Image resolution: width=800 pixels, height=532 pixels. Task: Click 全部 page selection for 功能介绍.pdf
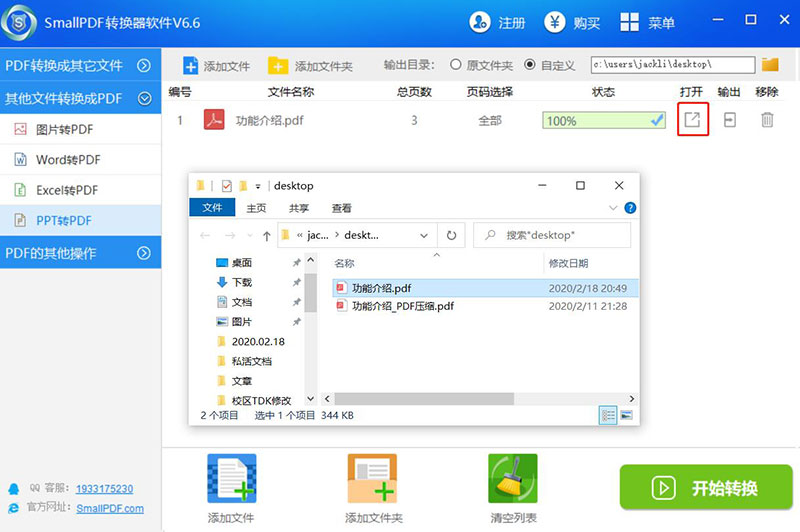pyautogui.click(x=490, y=120)
